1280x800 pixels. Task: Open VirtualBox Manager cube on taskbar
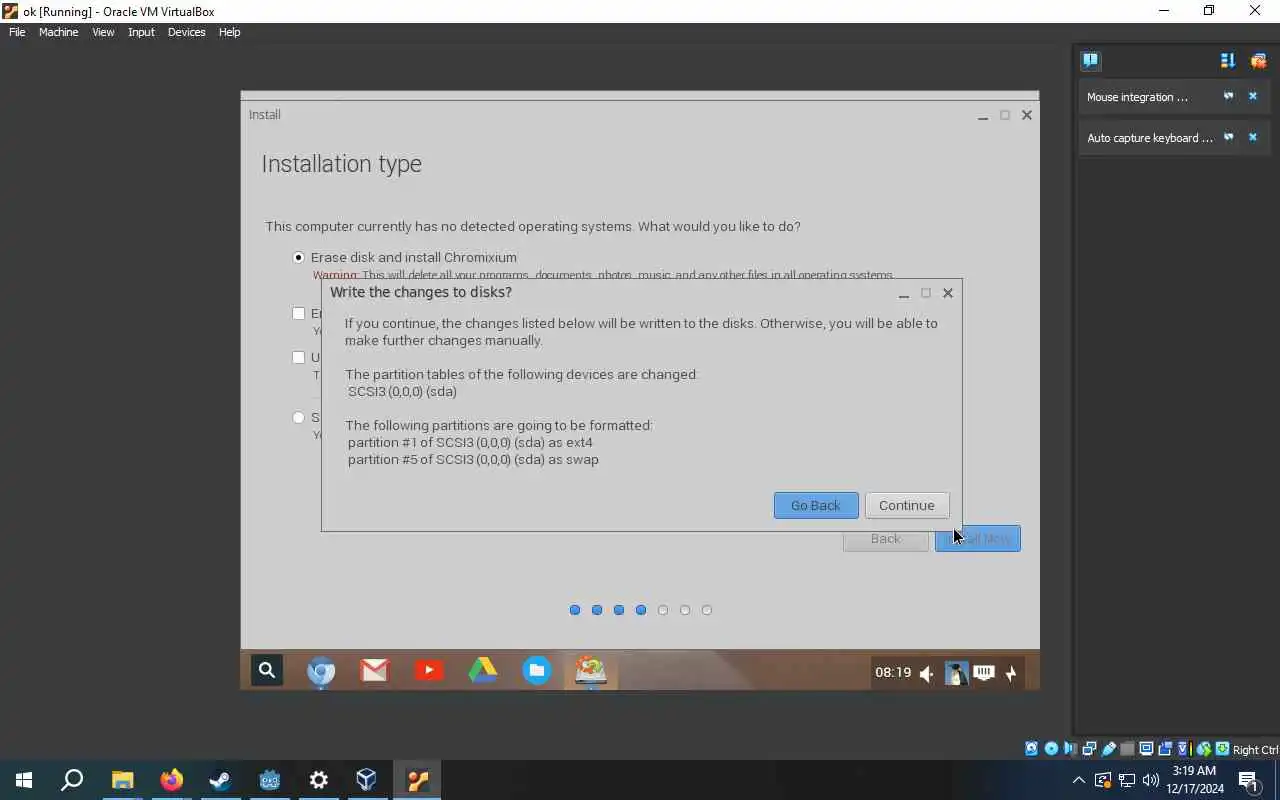pyautogui.click(x=367, y=780)
